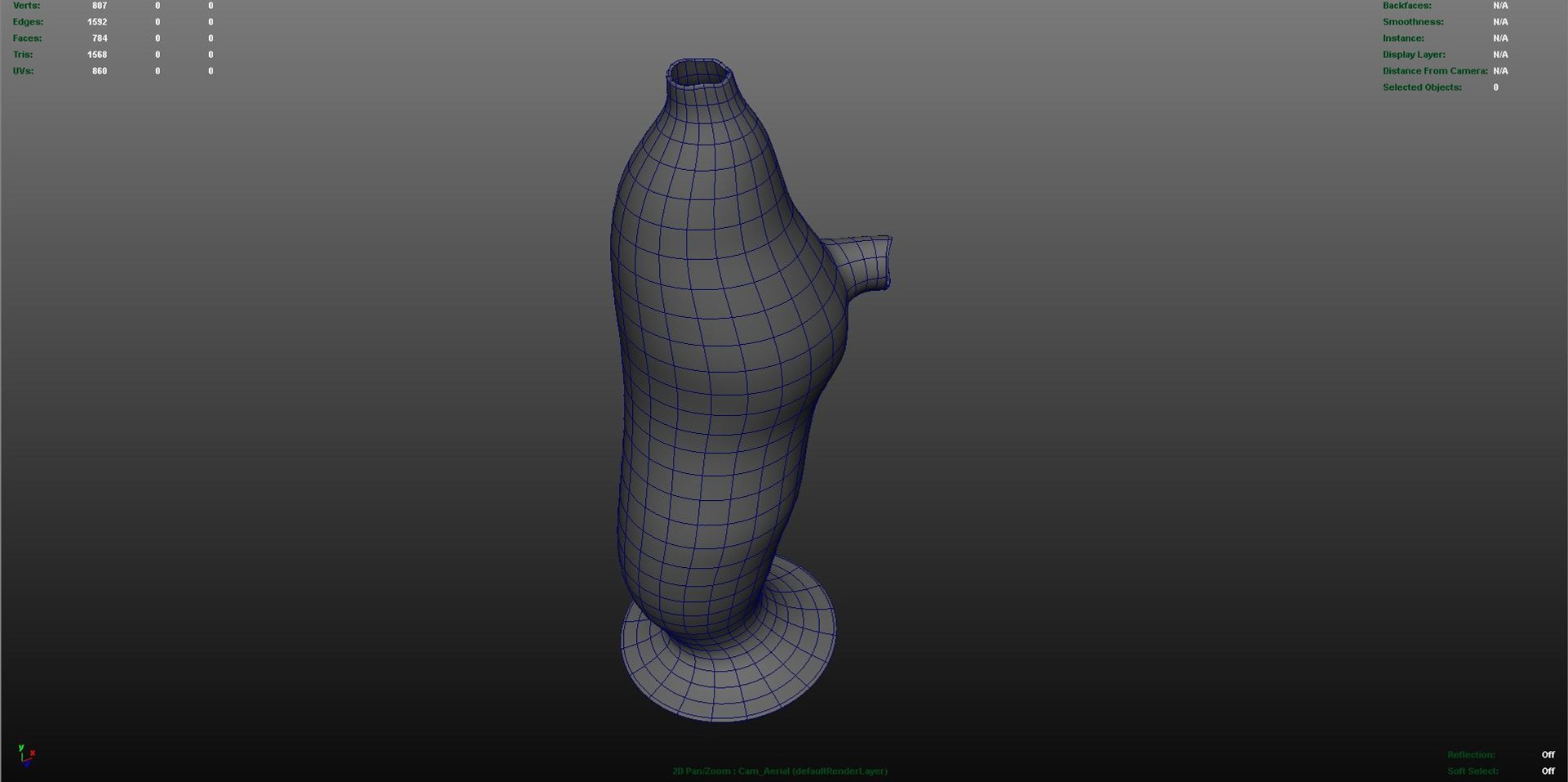Screen dimensions: 1568x782
Task: Click the 'Selected Objects:' HUD label
Action: (1422, 87)
